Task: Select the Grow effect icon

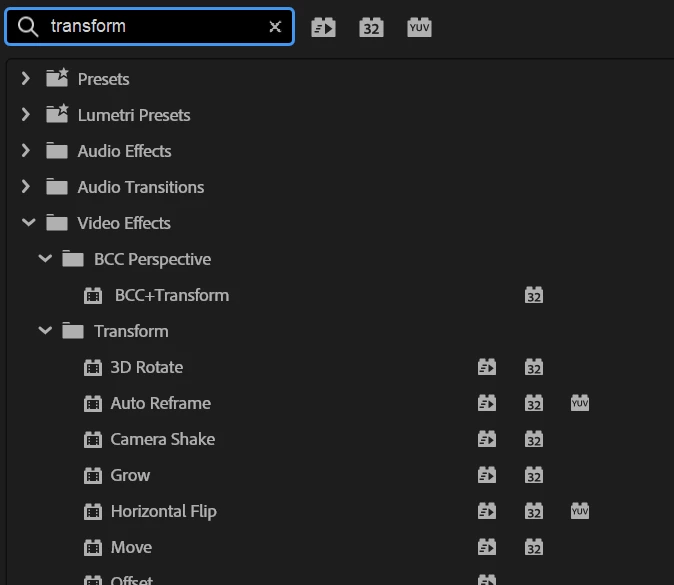Action: pyautogui.click(x=93, y=475)
